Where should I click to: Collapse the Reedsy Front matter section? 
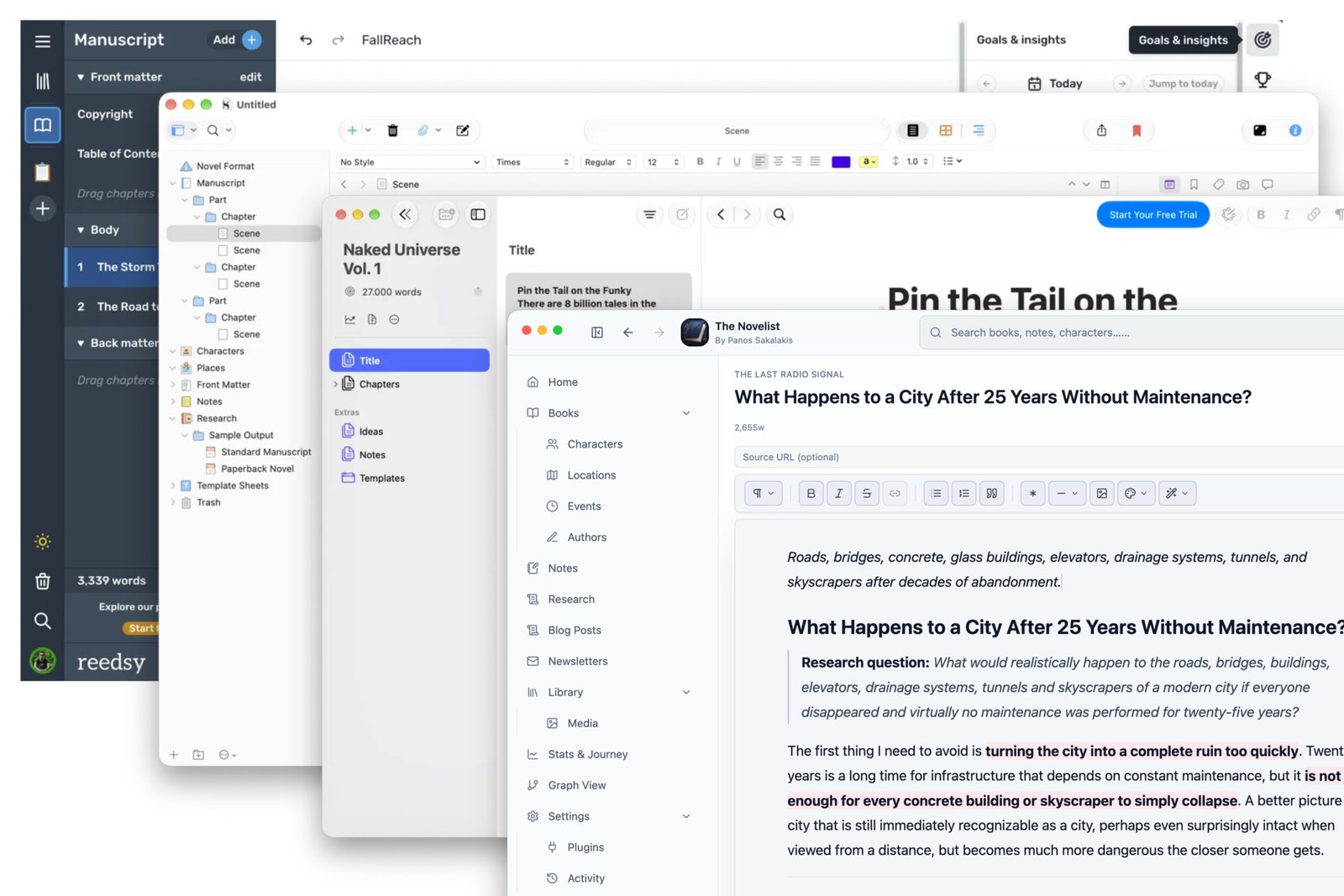click(x=81, y=76)
